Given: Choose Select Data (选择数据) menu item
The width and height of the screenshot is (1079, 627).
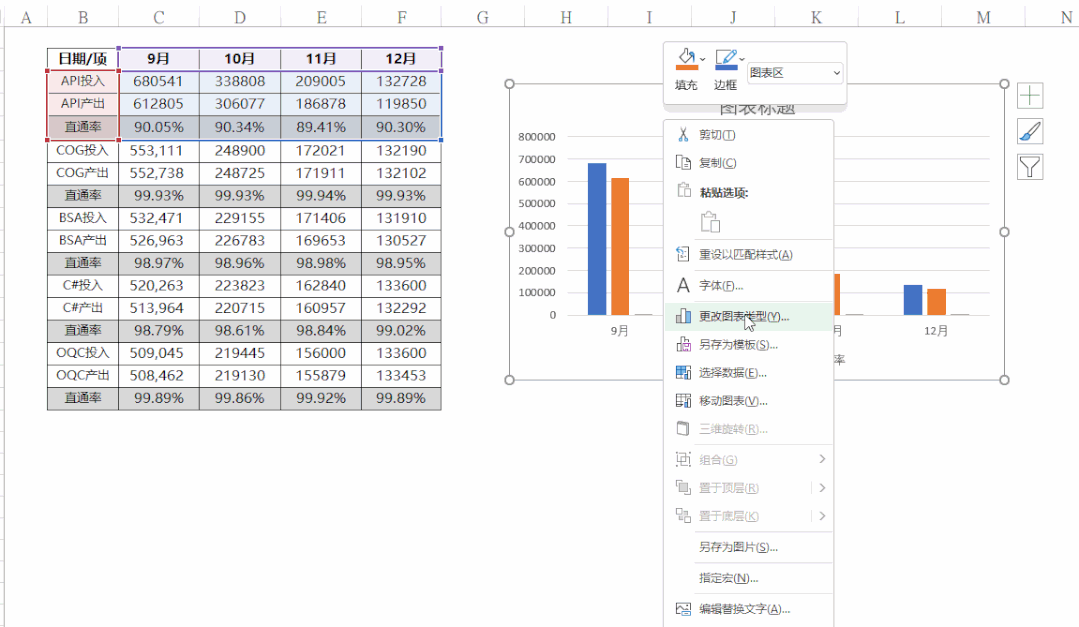Looking at the screenshot, I should coord(749,373).
